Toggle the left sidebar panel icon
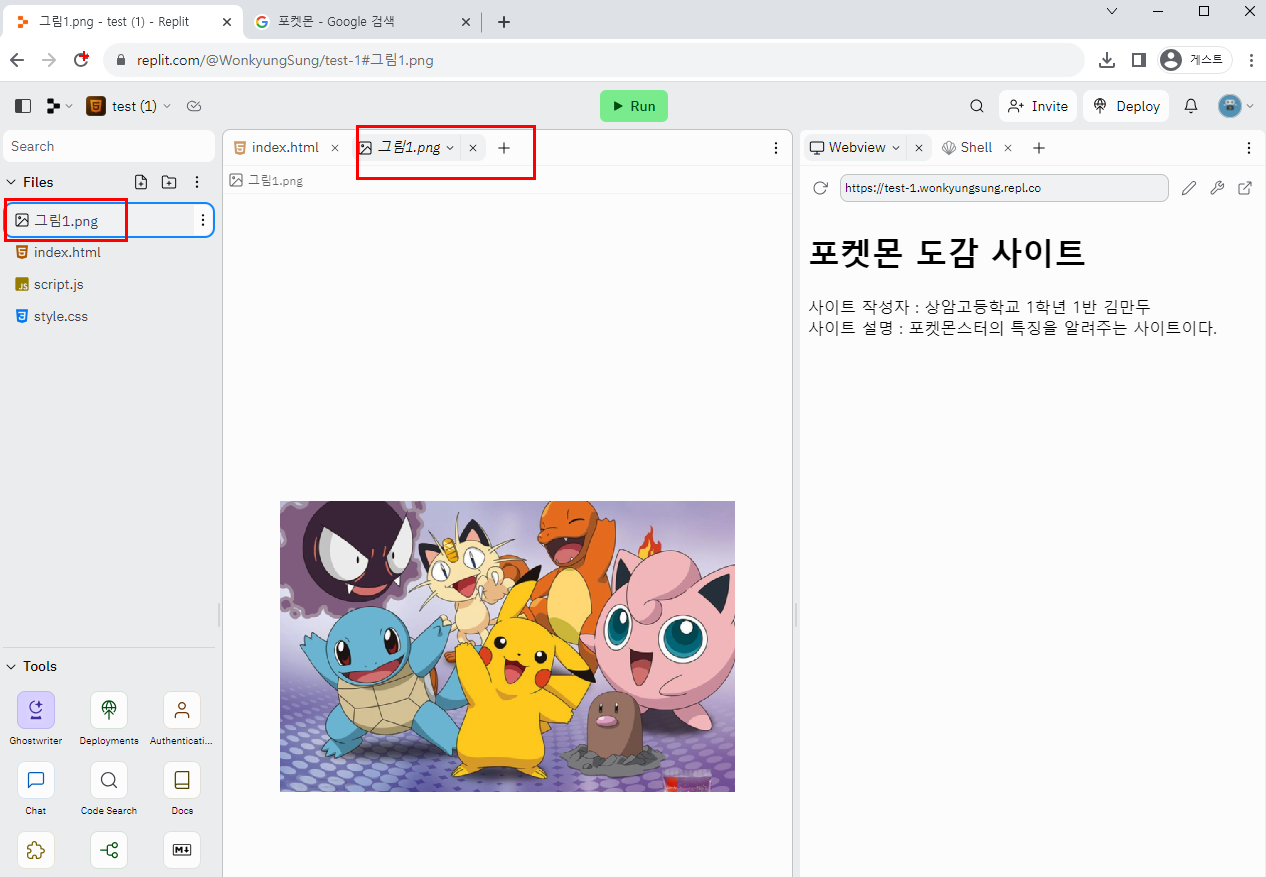The image size is (1266, 877). point(23,106)
